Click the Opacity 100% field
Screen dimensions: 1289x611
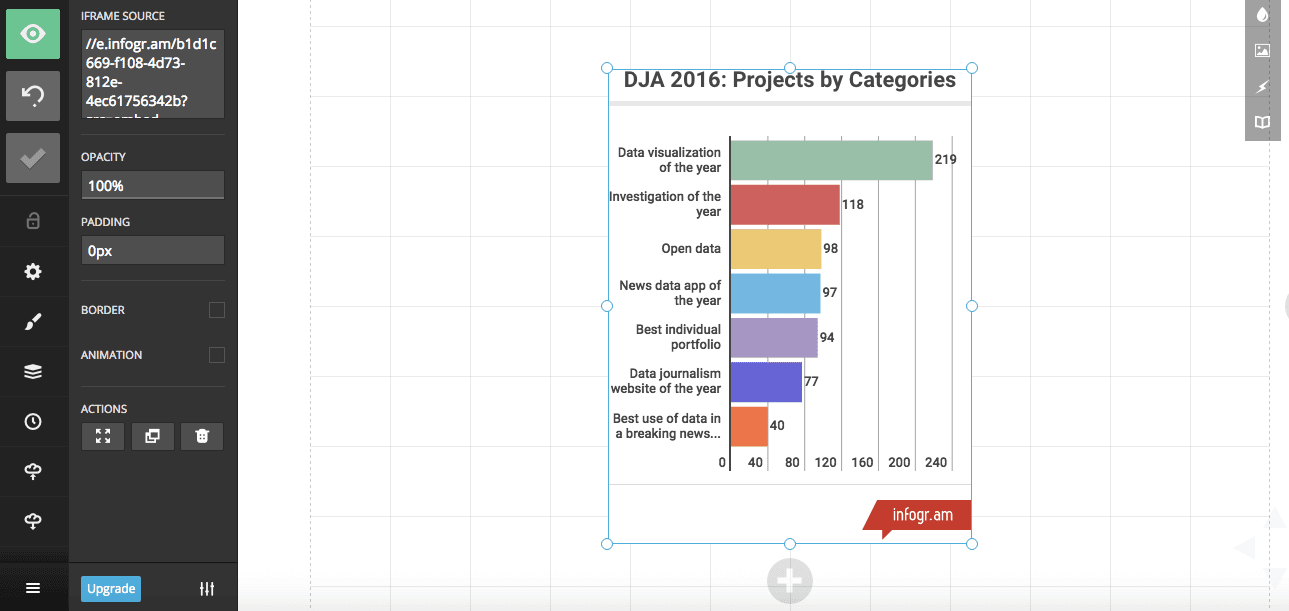pyautogui.click(x=153, y=185)
